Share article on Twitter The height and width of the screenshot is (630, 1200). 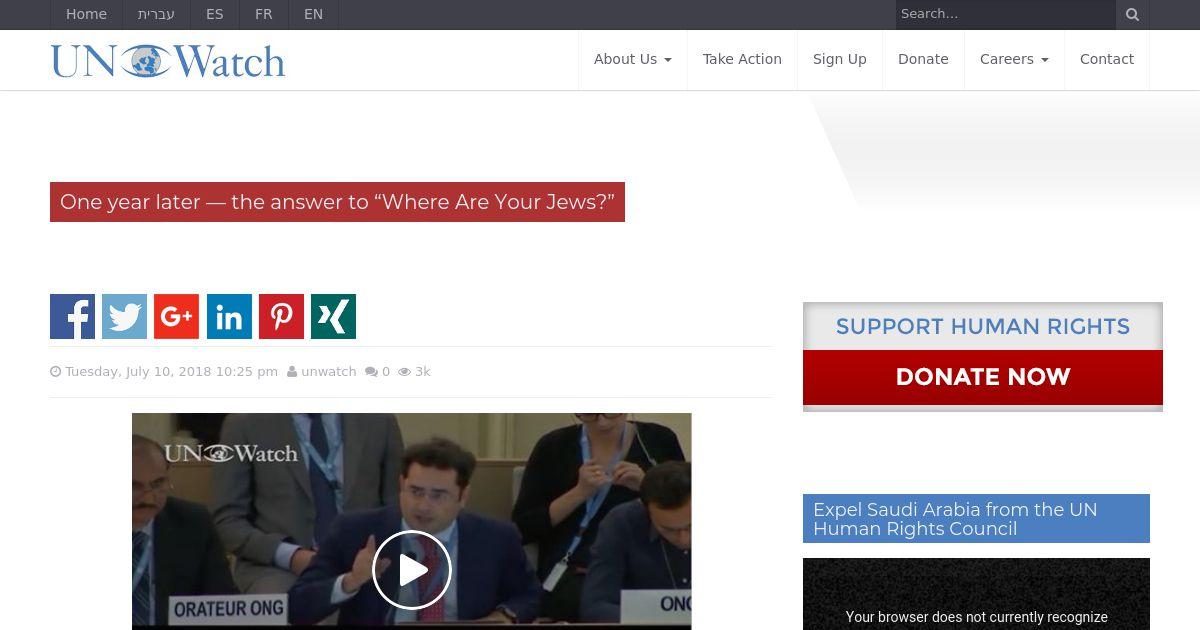click(x=124, y=316)
